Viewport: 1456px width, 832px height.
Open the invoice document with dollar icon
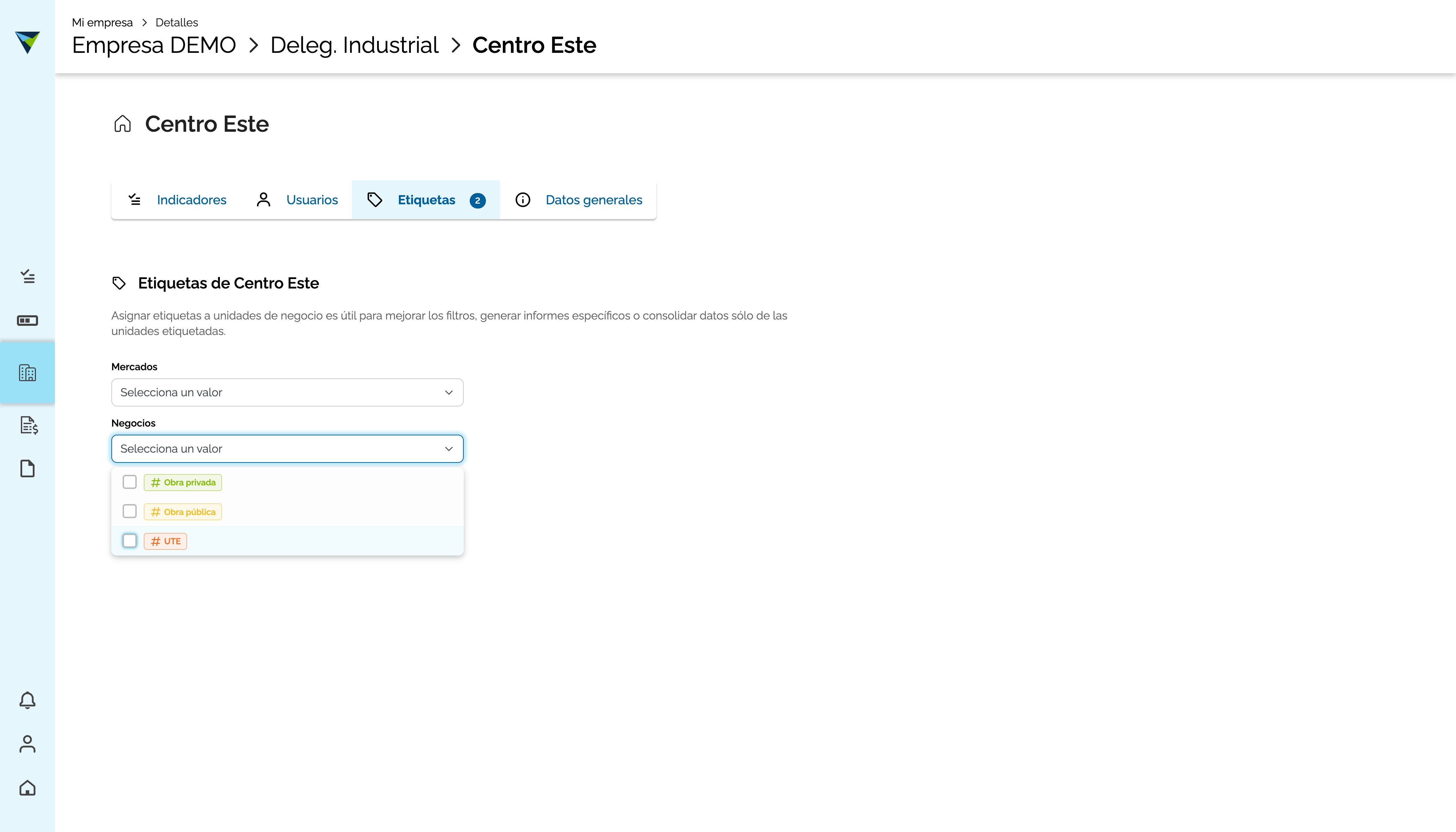point(29,425)
